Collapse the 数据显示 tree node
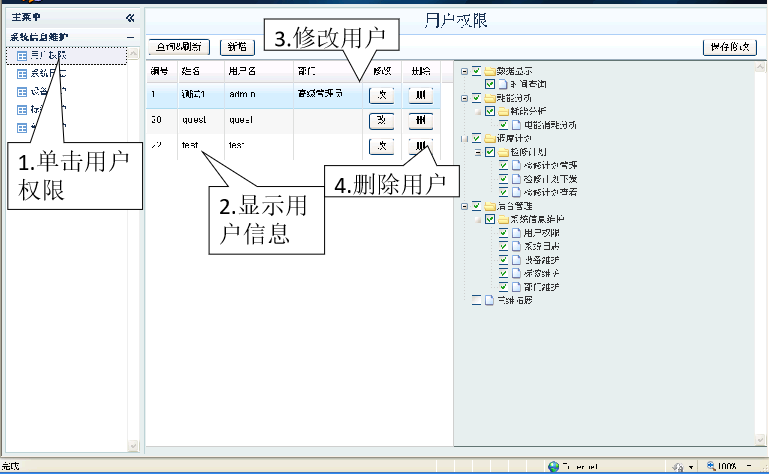This screenshot has width=769, height=475. tap(464, 72)
